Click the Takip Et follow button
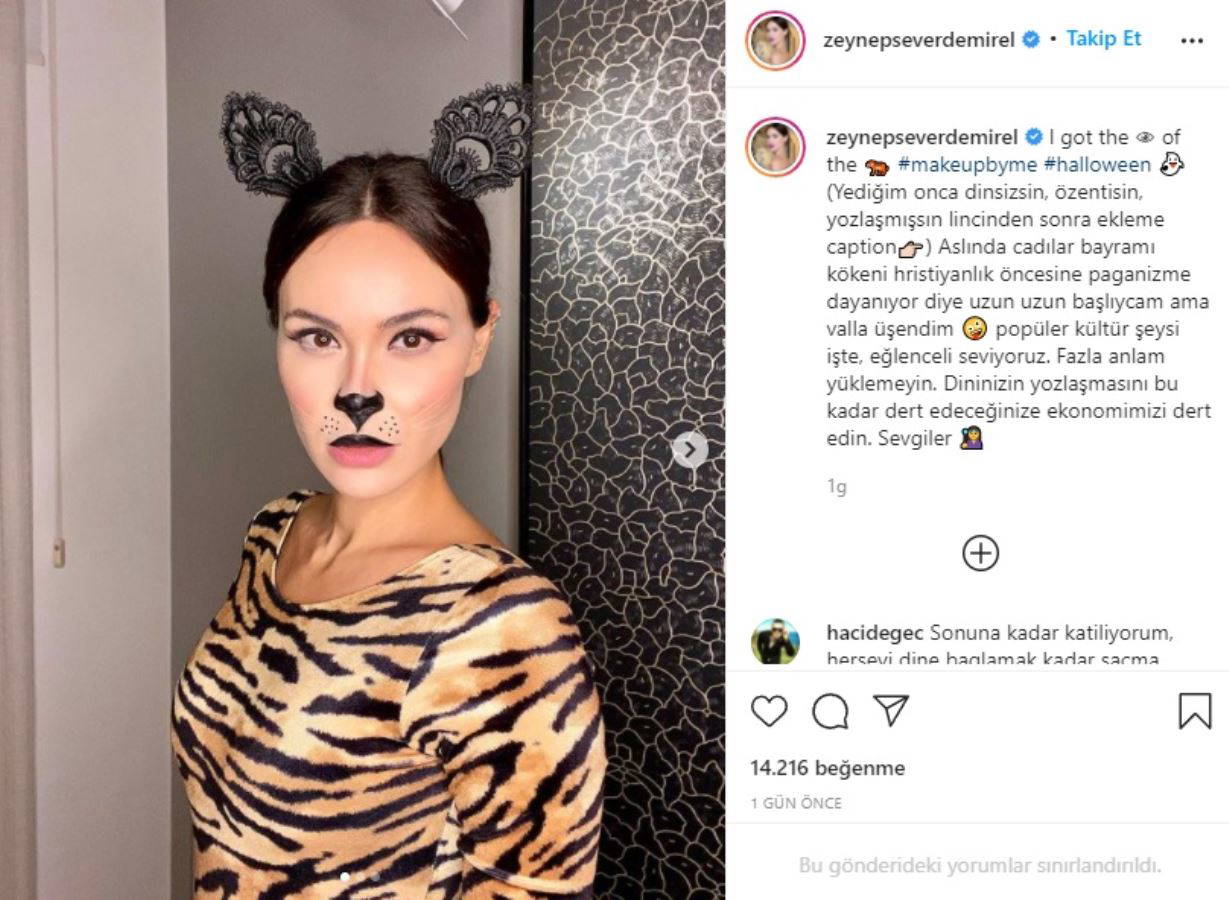This screenshot has height=900, width=1229. click(x=1104, y=39)
